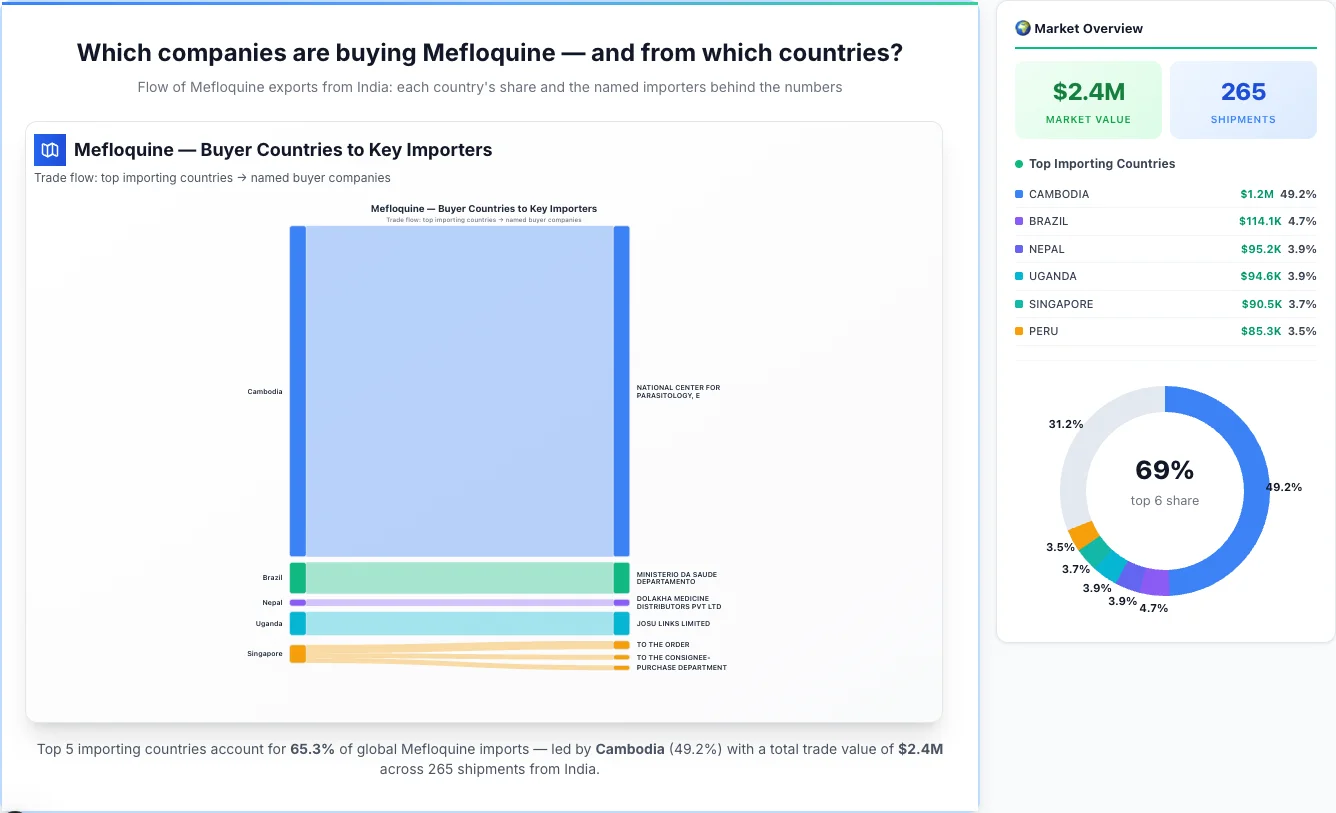Select PERU's orange color swatch
The width and height of the screenshot is (1336, 813).
click(1021, 331)
